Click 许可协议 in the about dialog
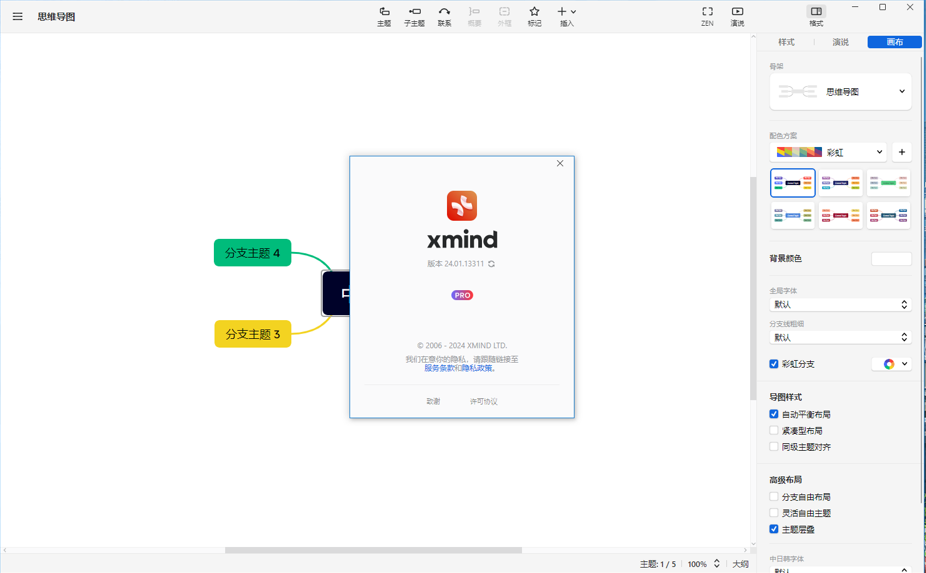Viewport: 926px width, 573px height. coord(484,401)
